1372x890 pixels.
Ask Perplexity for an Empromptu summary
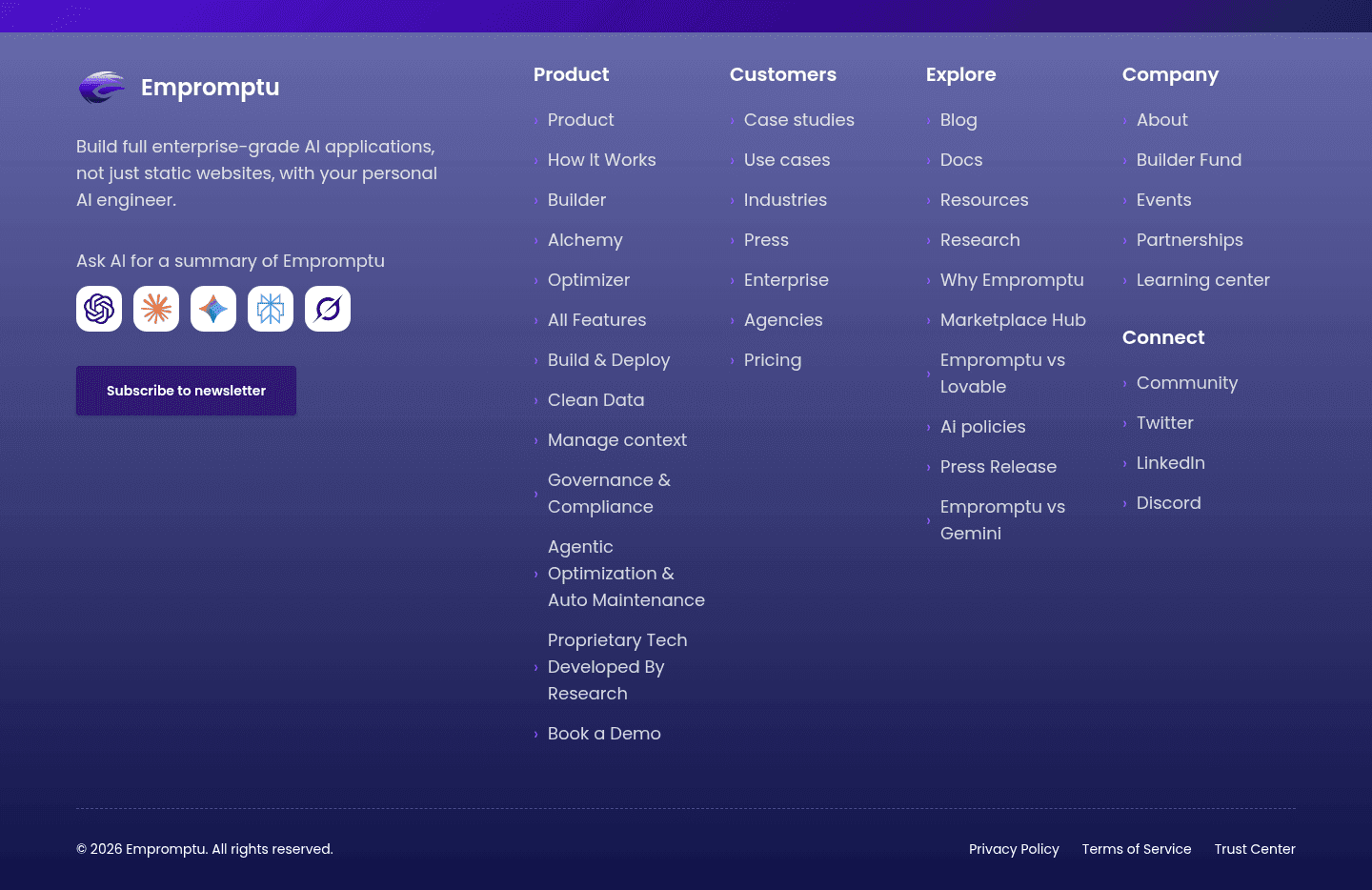(x=271, y=309)
